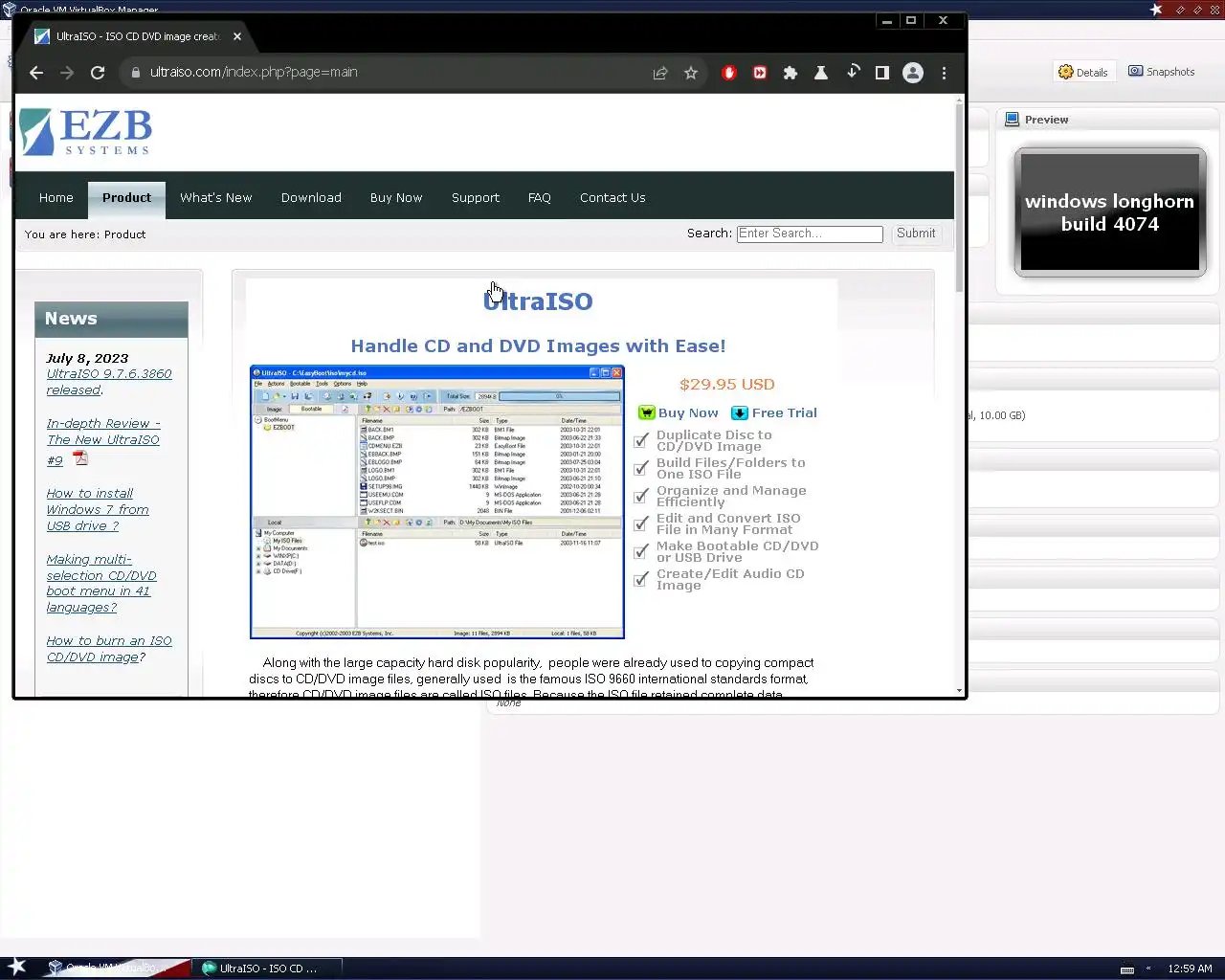Click checkmark next to Create/Edit Audio CD Image
1225x980 pixels.
[x=642, y=580]
